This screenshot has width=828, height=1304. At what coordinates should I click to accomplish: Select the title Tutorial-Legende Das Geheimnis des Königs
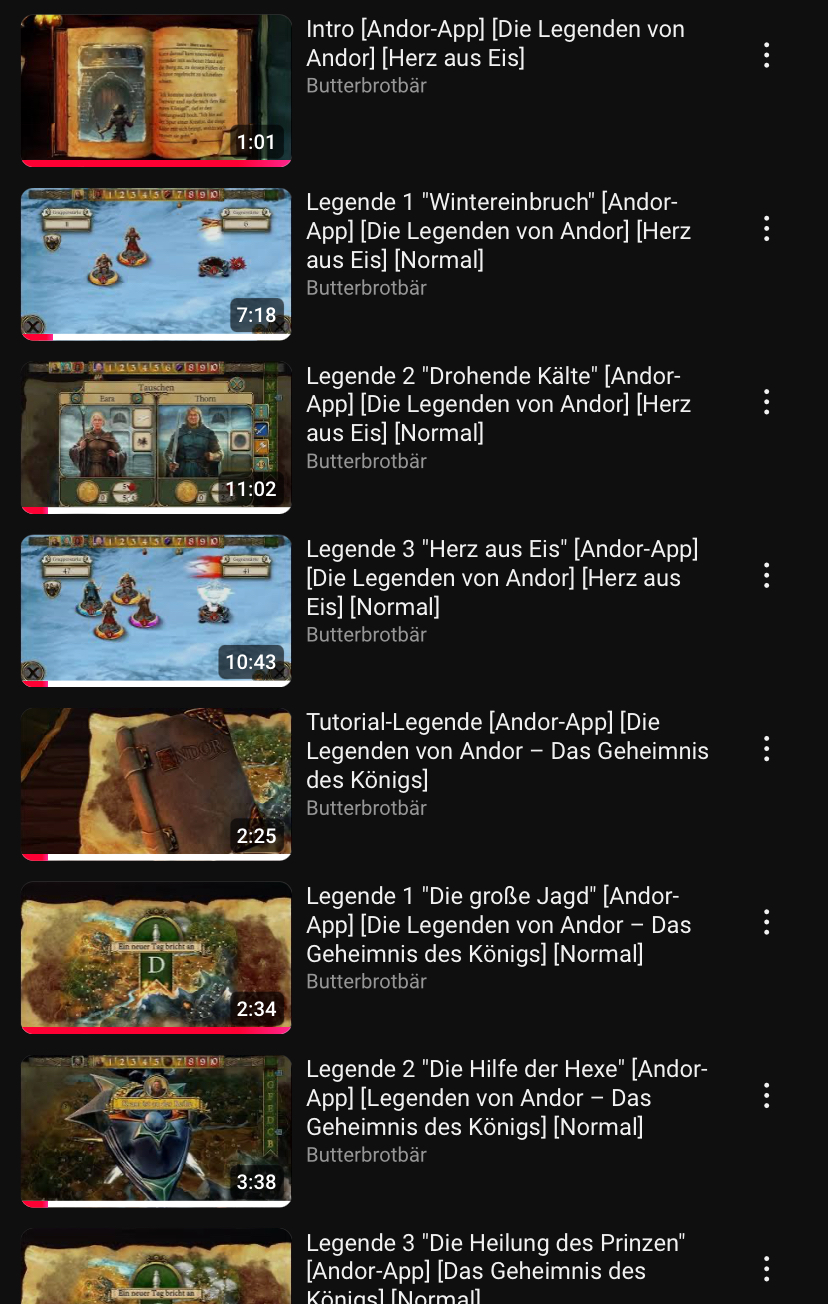(x=507, y=751)
